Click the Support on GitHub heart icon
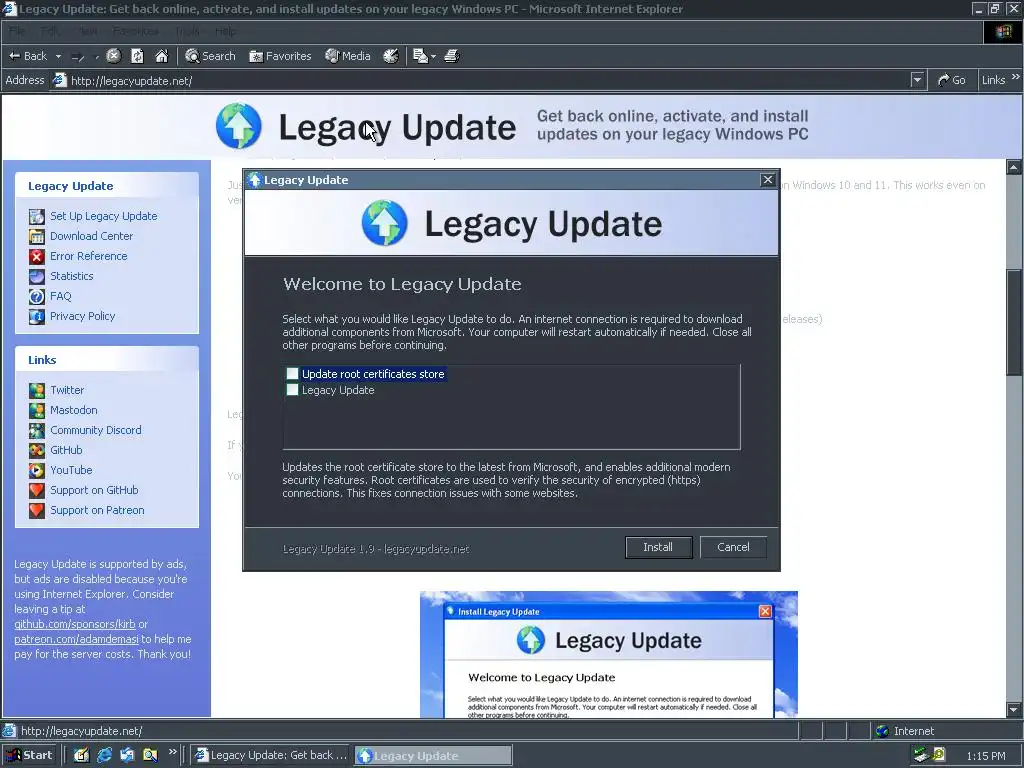The height and width of the screenshot is (768, 1024). (37, 490)
